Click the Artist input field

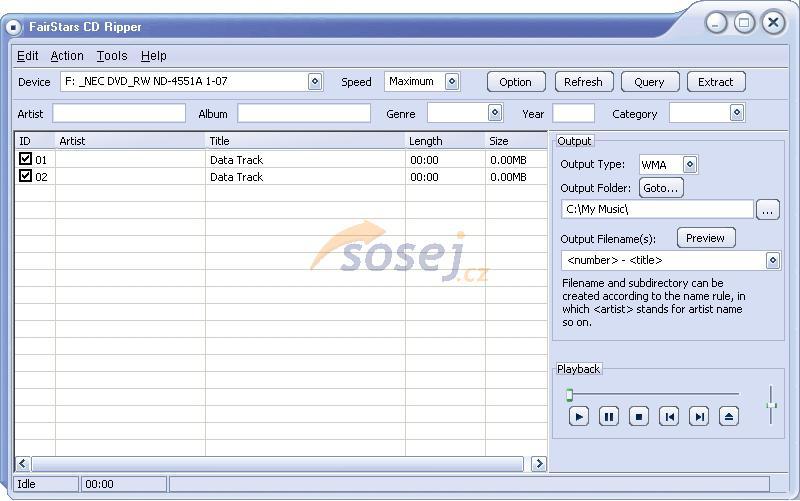119,113
